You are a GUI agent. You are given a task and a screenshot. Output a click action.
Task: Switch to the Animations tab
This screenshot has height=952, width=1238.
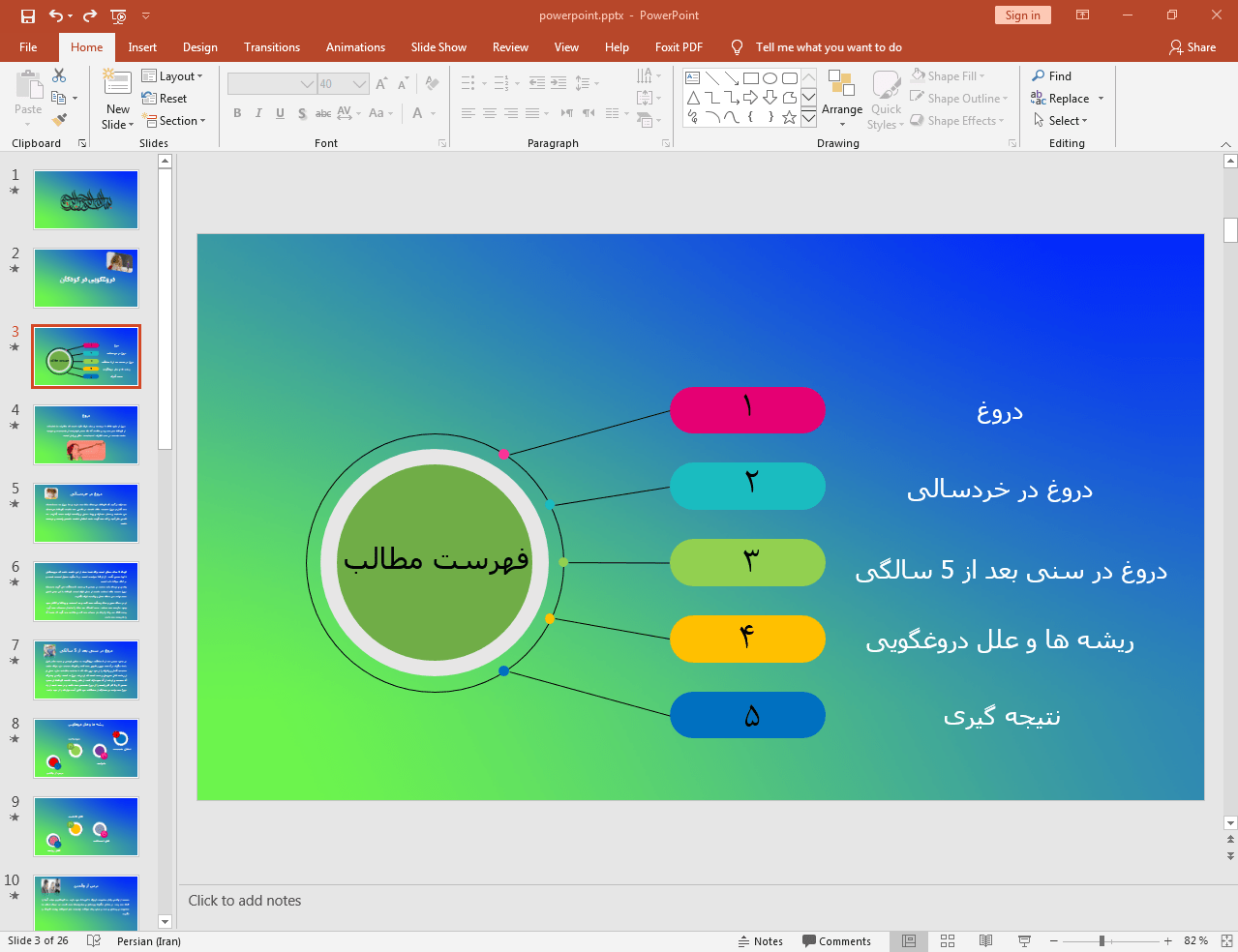point(355,47)
